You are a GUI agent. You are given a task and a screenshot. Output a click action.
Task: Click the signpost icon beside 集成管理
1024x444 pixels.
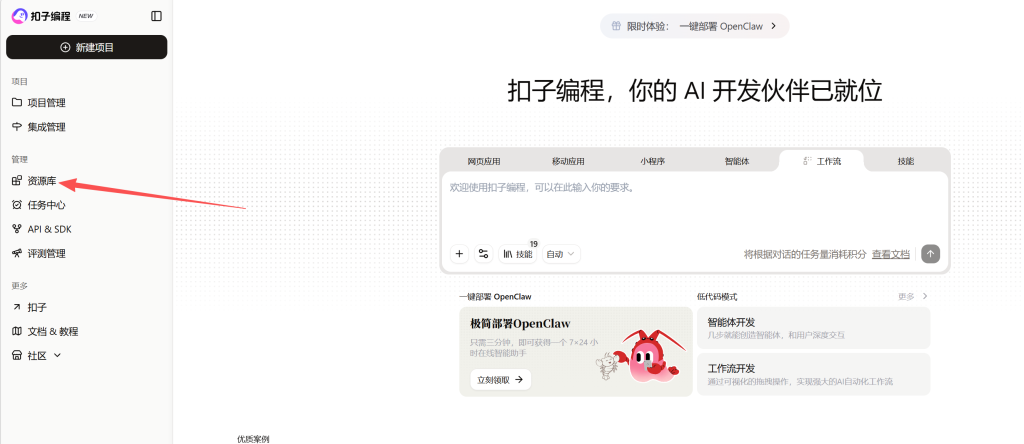coord(17,127)
